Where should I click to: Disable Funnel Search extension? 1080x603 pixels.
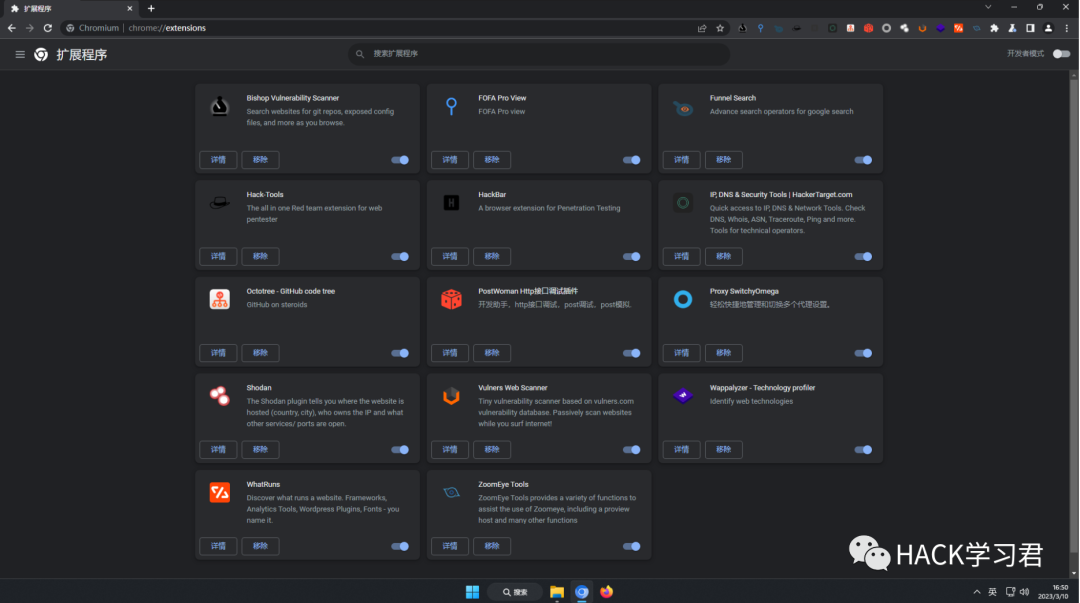[863, 160]
